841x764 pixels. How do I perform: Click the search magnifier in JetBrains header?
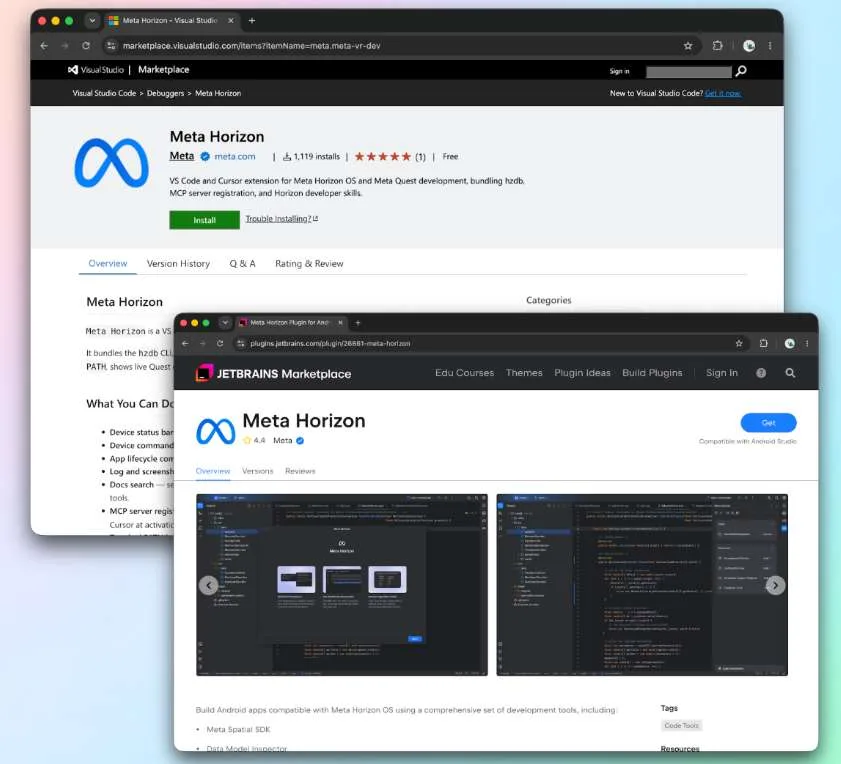(790, 373)
